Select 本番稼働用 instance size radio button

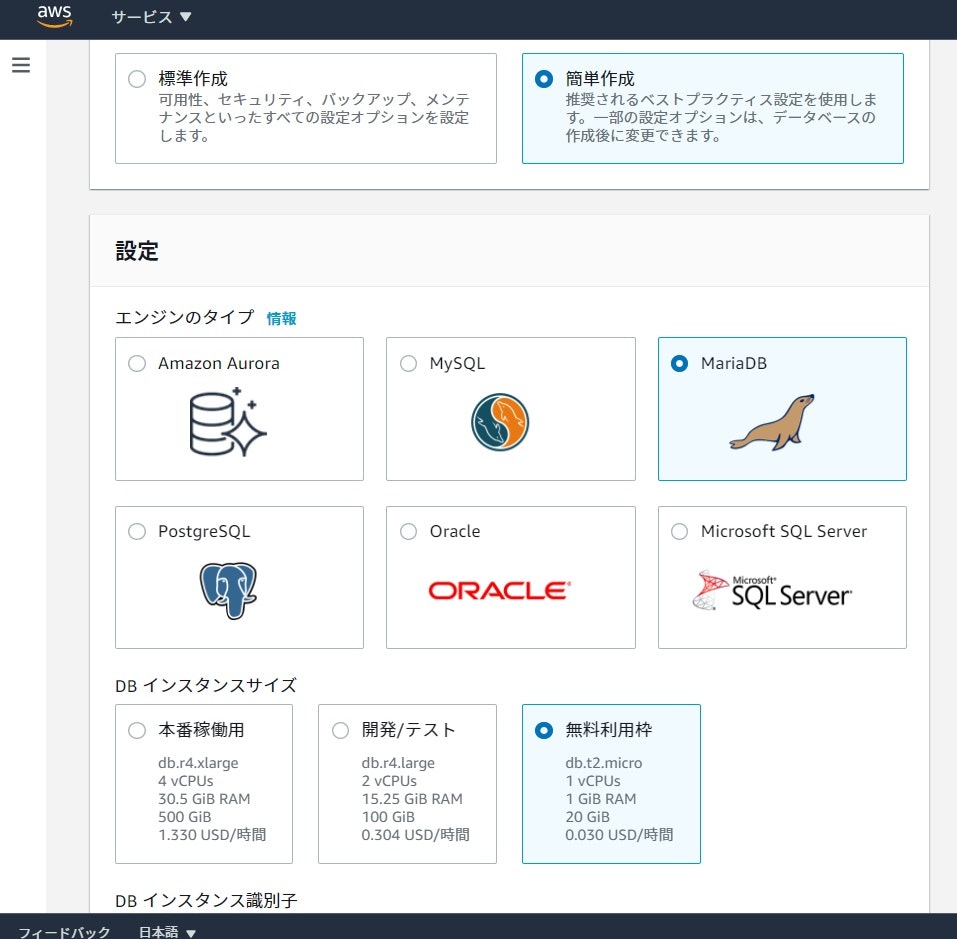tap(137, 730)
